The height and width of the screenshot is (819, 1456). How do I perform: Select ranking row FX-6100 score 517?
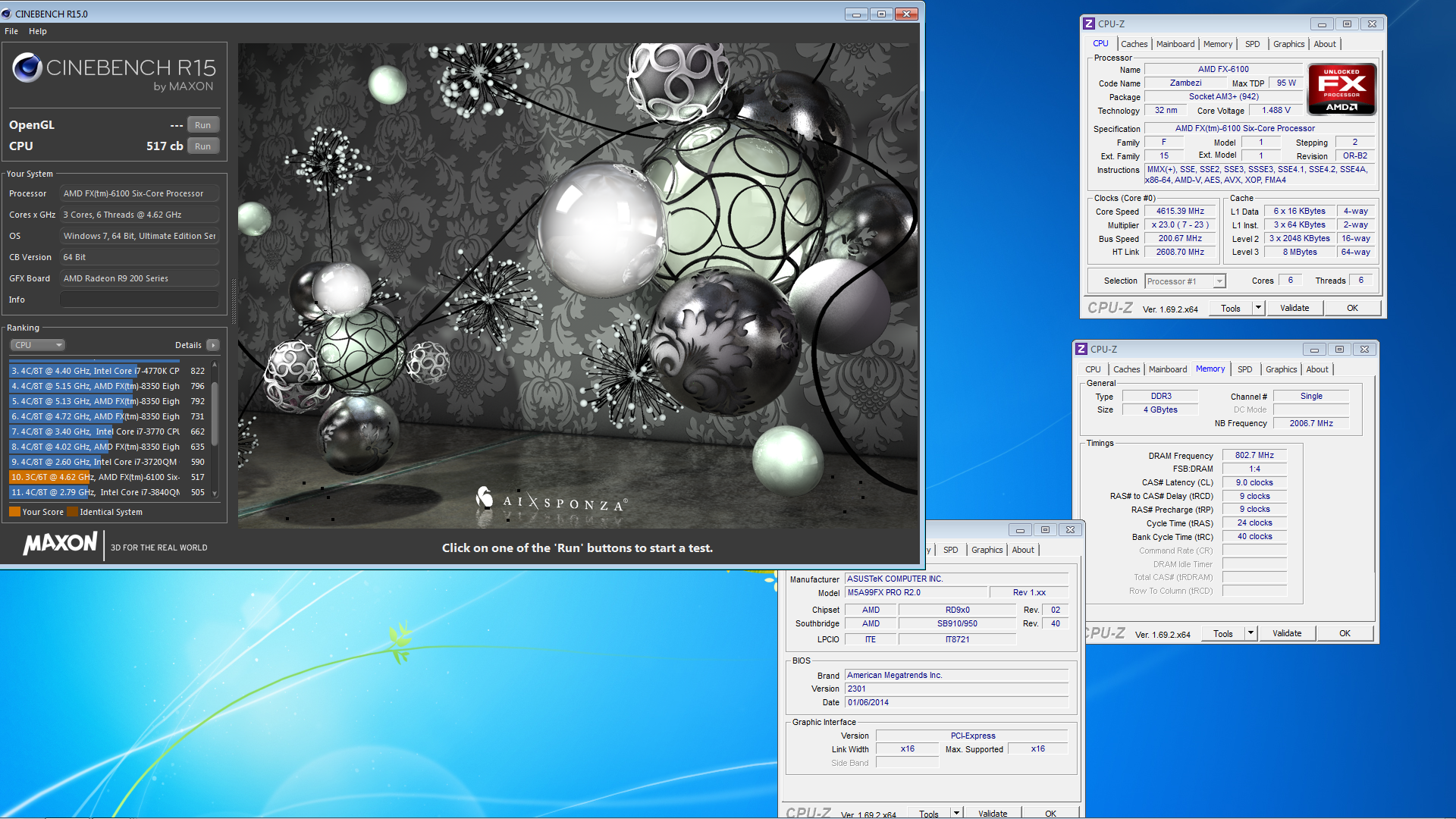tap(108, 477)
